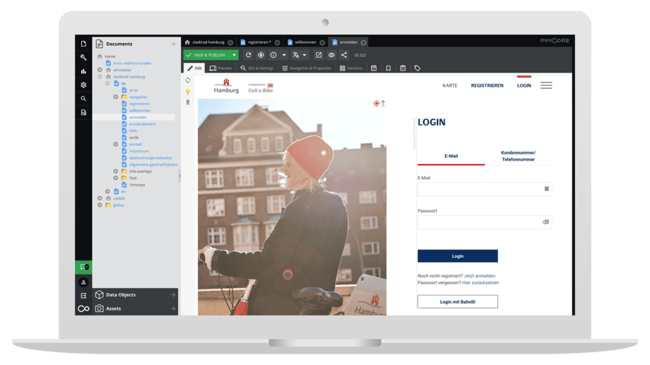Open dropdown arrow beside info icon

pyautogui.click(x=284, y=55)
